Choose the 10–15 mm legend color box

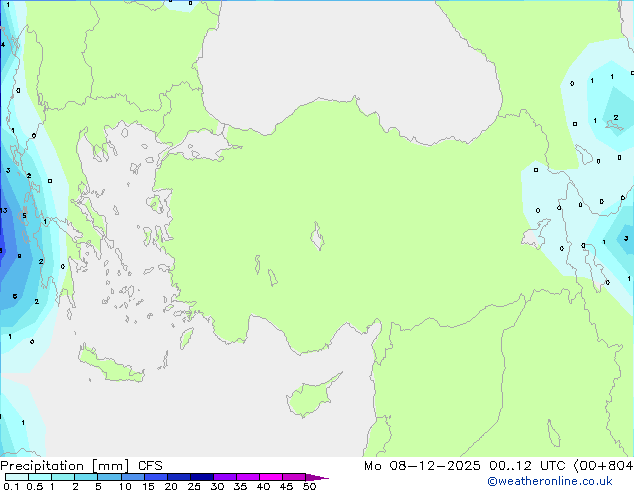132,477
